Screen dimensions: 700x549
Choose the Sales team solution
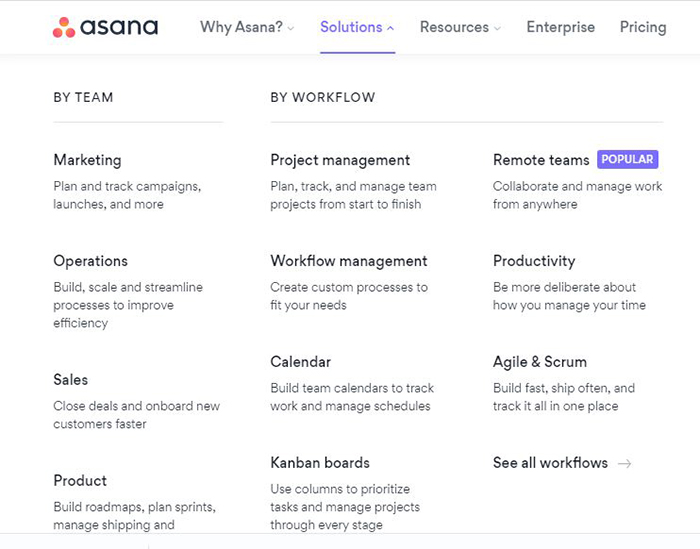tap(71, 380)
